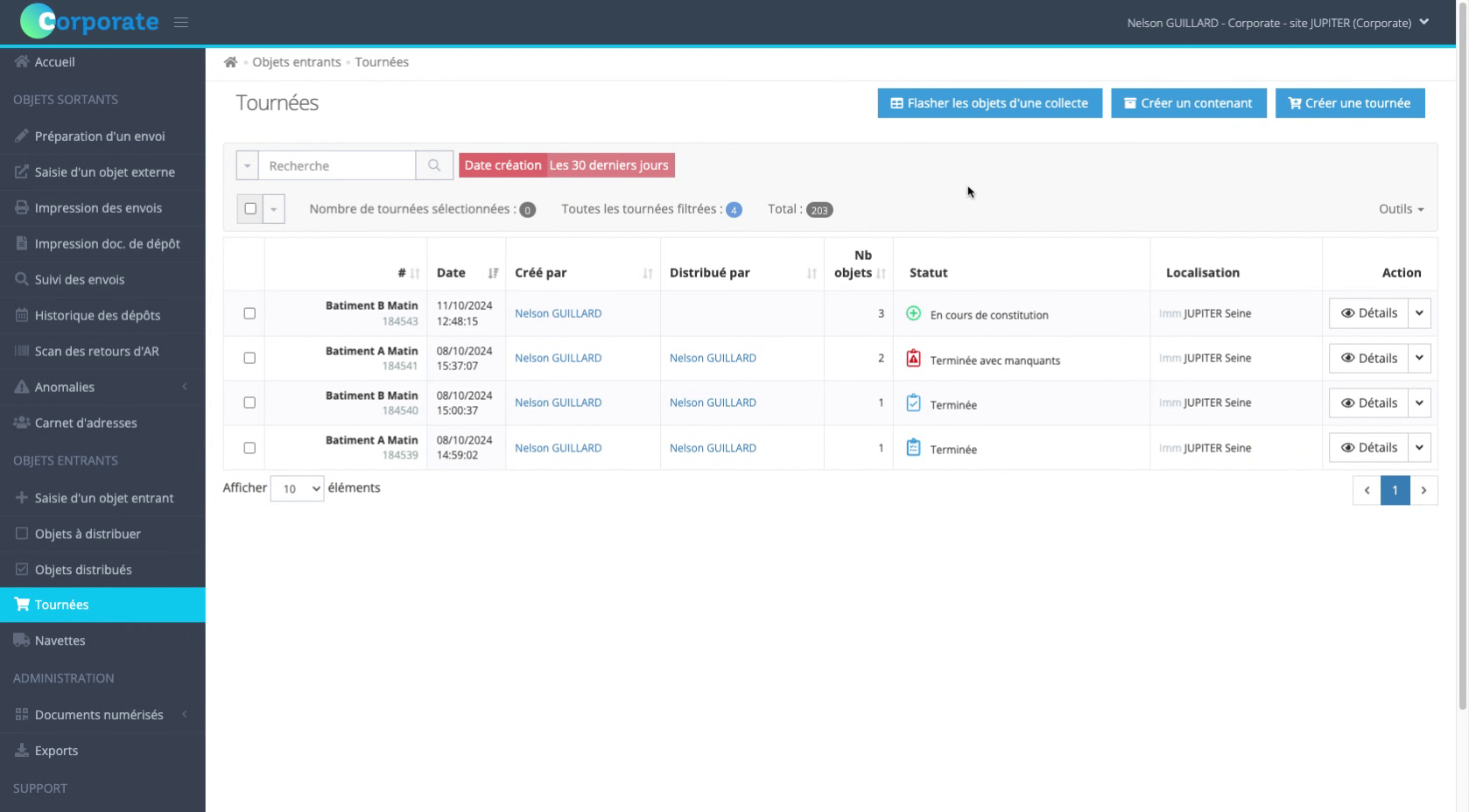Open Impression doc. de dépôt
This screenshot has height=812, width=1469.
coord(102,244)
